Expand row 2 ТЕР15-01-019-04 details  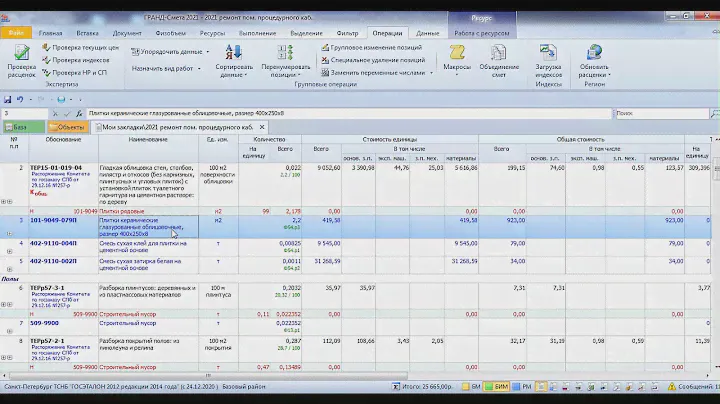(9, 202)
